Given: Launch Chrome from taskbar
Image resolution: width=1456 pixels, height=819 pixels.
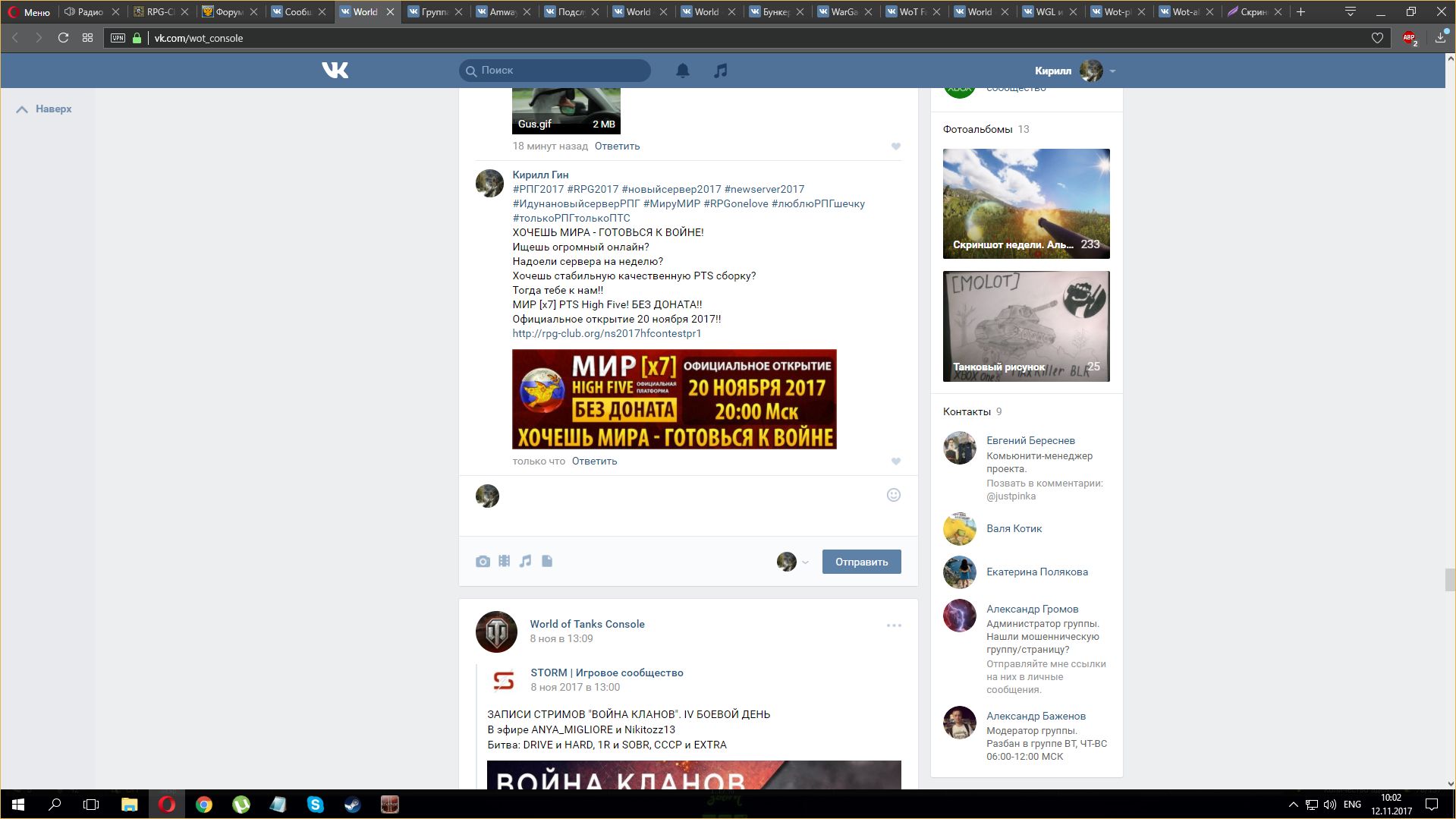Looking at the screenshot, I should [x=204, y=805].
